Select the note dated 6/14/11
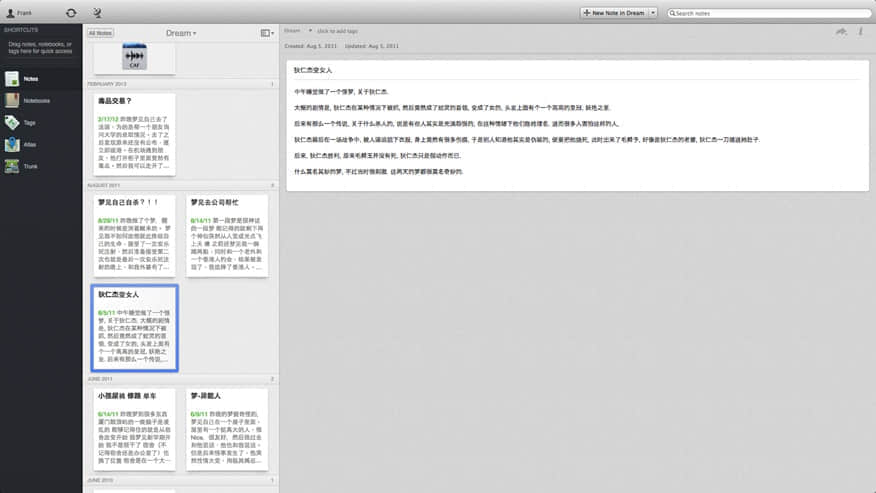Viewport: 876px width, 493px height. tap(134, 429)
